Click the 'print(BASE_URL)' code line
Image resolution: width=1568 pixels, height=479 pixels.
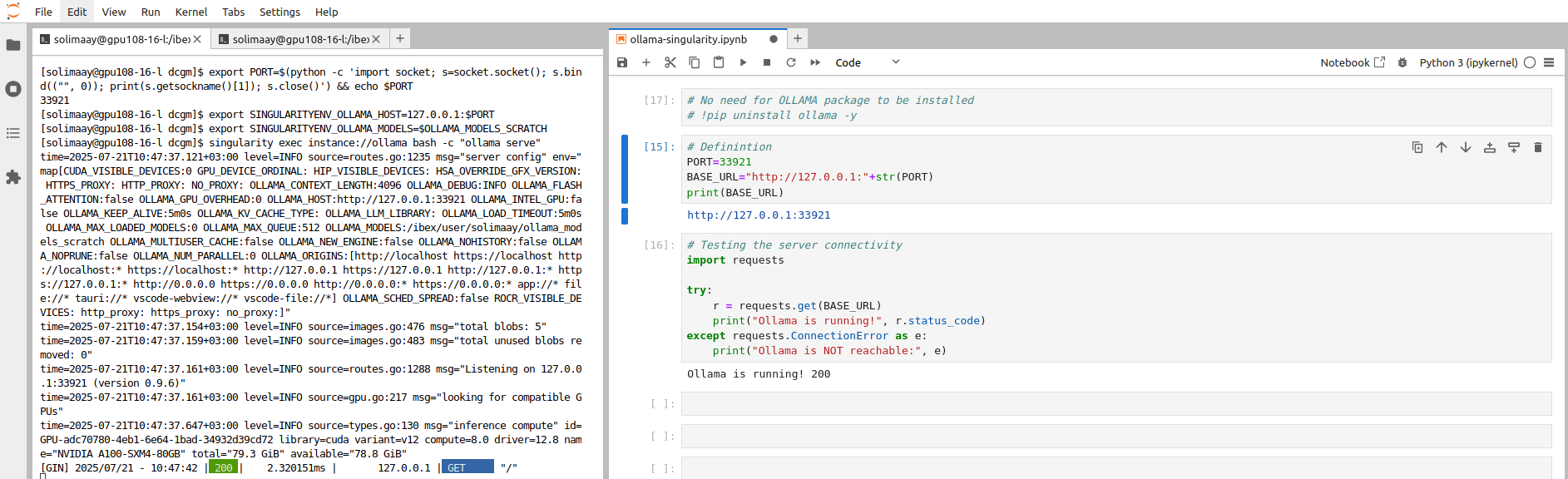point(735,193)
